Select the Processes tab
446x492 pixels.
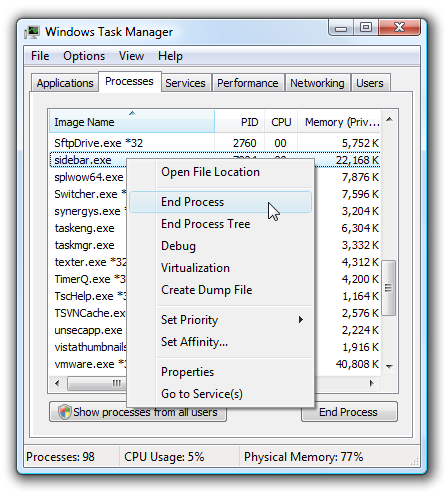pos(129,81)
